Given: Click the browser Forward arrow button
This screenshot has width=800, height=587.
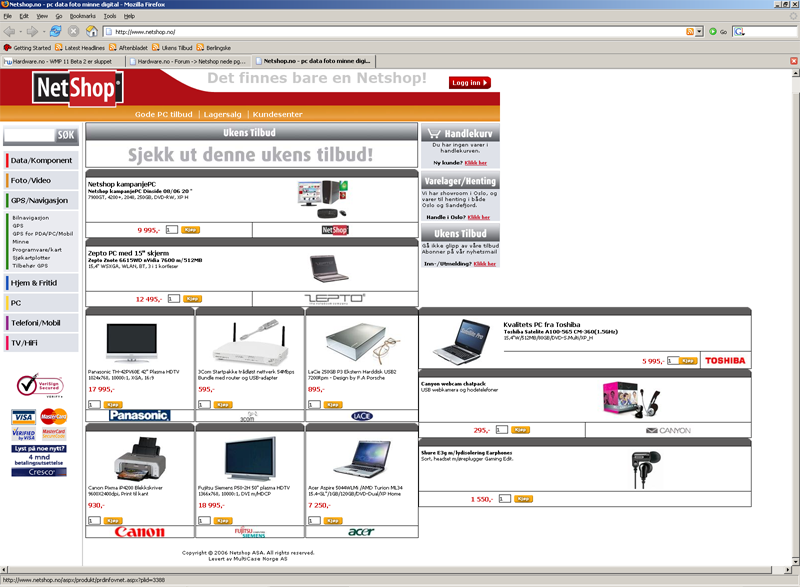Looking at the screenshot, I should pyautogui.click(x=32, y=32).
